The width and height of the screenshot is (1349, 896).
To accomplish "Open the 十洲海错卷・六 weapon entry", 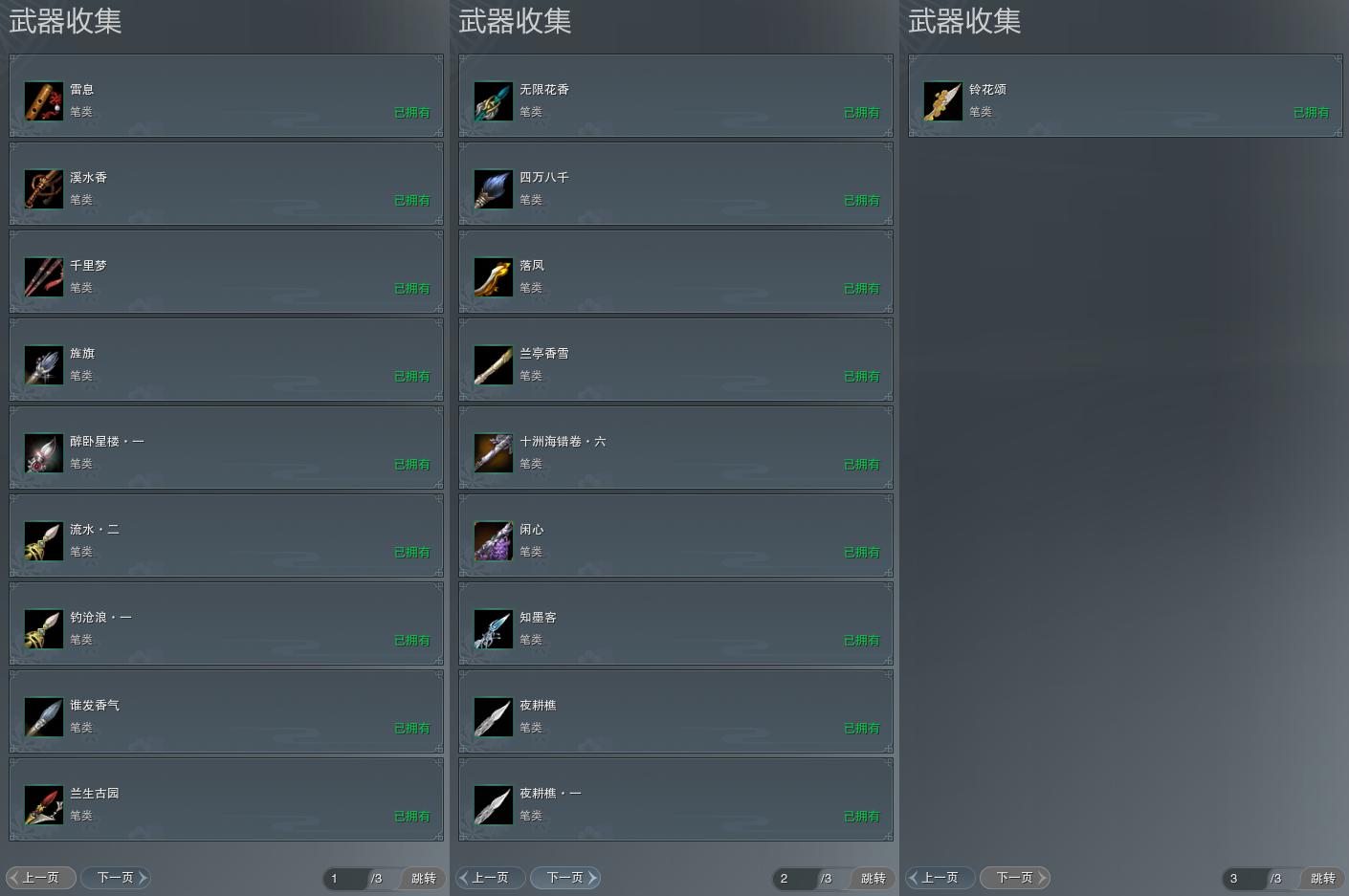I will 675,448.
